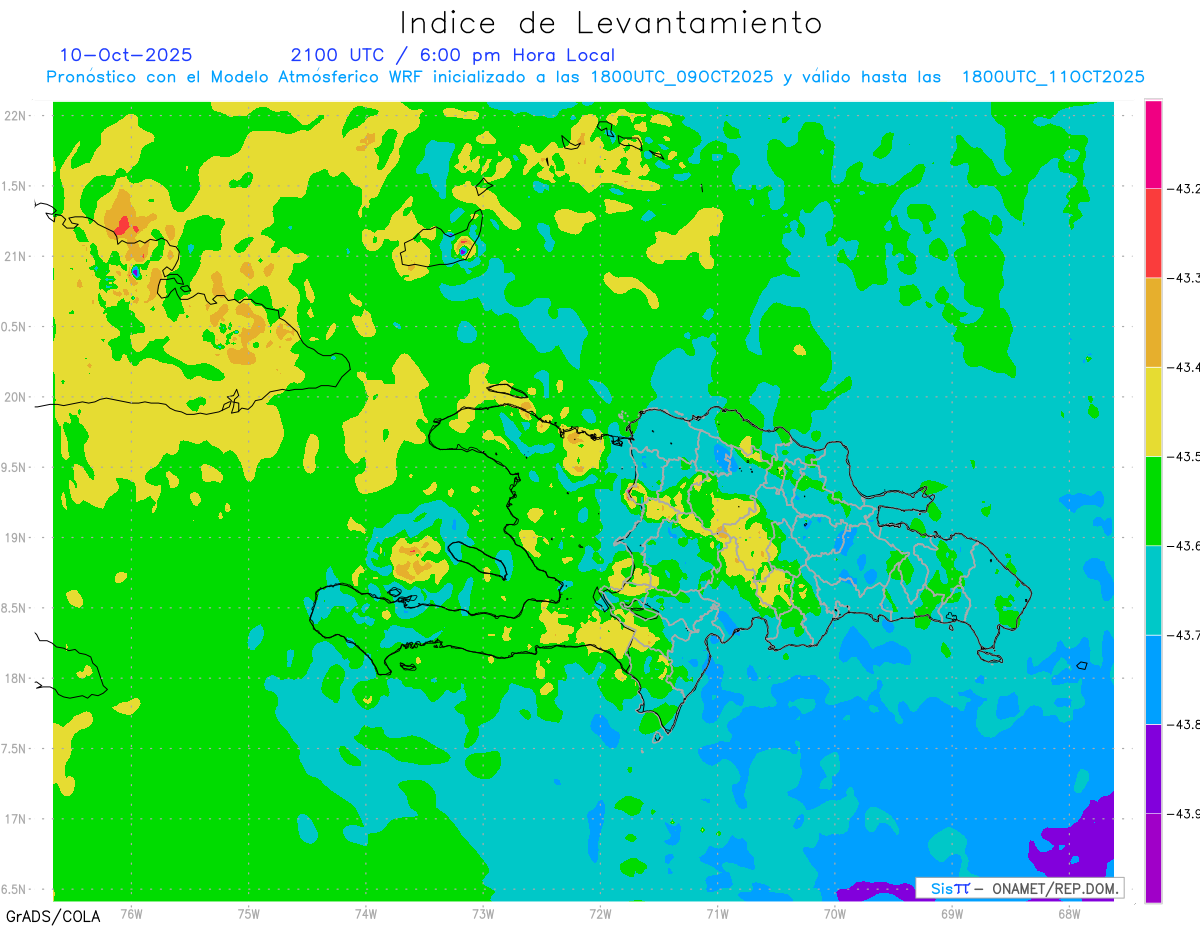Click the orange color bar segment
This screenshot has width=1200, height=927.
click(1153, 321)
